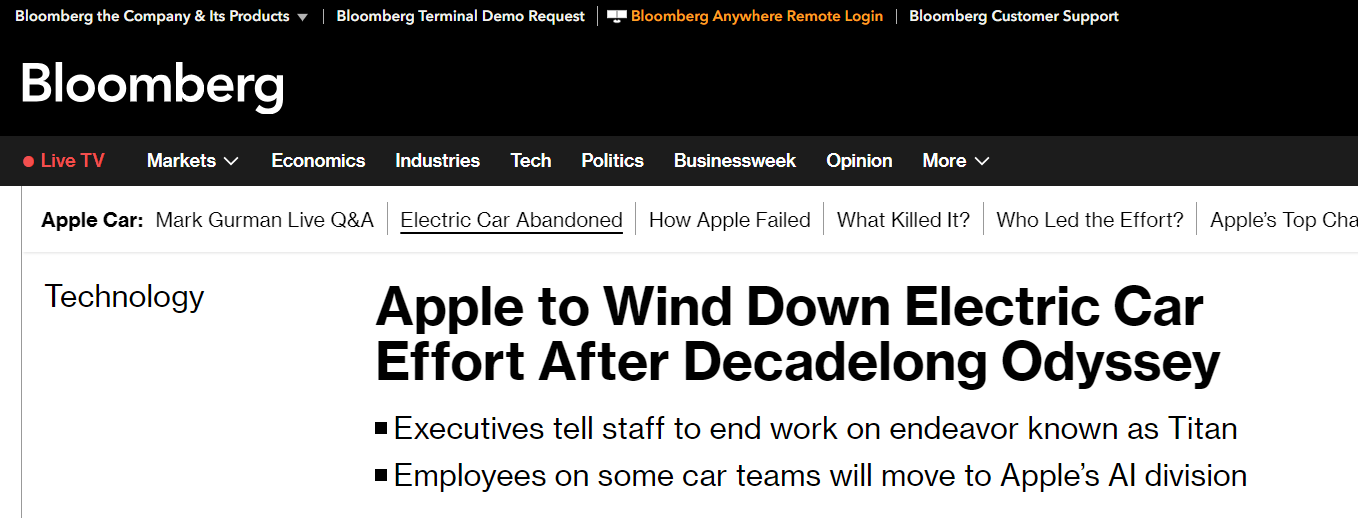Open the How Apple Failed story
The image size is (1358, 518).
click(x=729, y=220)
